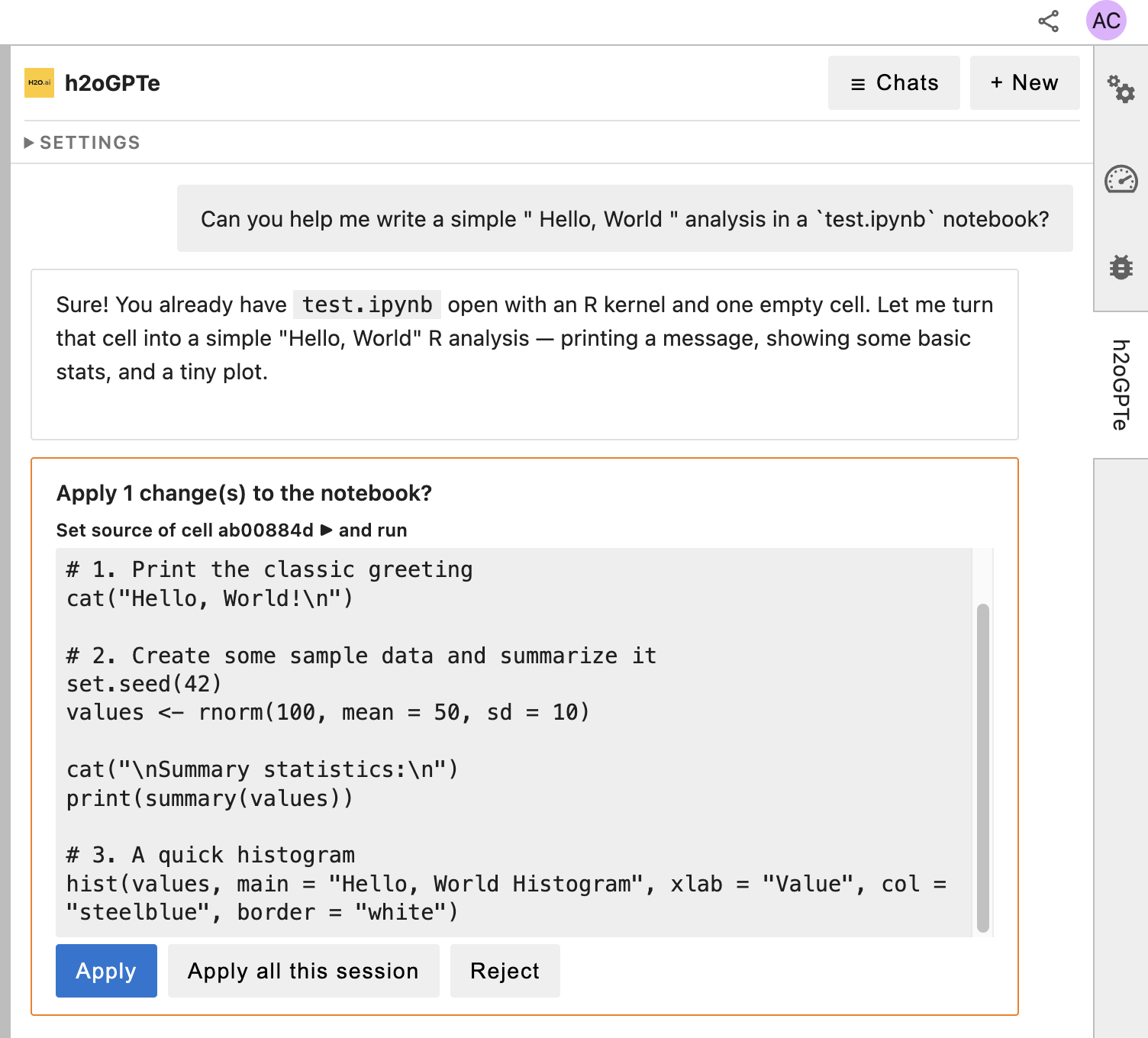This screenshot has height=1038, width=1148.
Task: Click the share icon in top bar
Action: 1049,21
